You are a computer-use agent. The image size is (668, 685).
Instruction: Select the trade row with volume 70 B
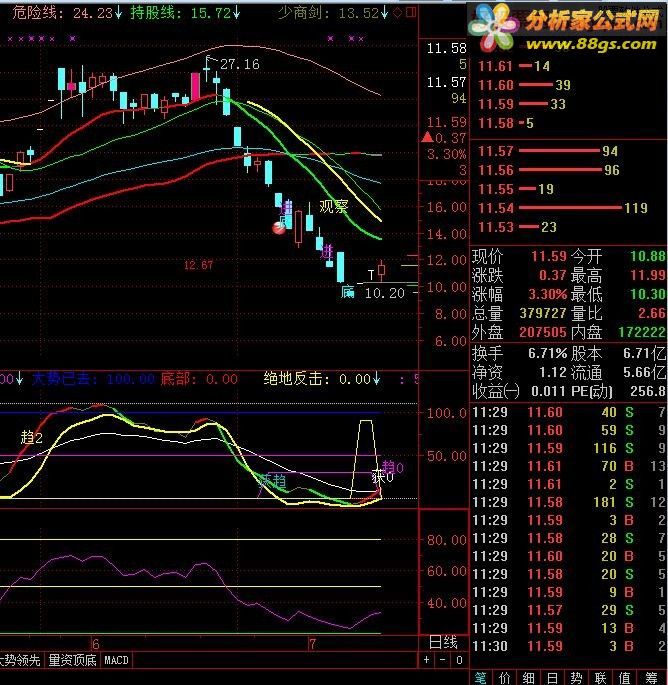click(569, 466)
